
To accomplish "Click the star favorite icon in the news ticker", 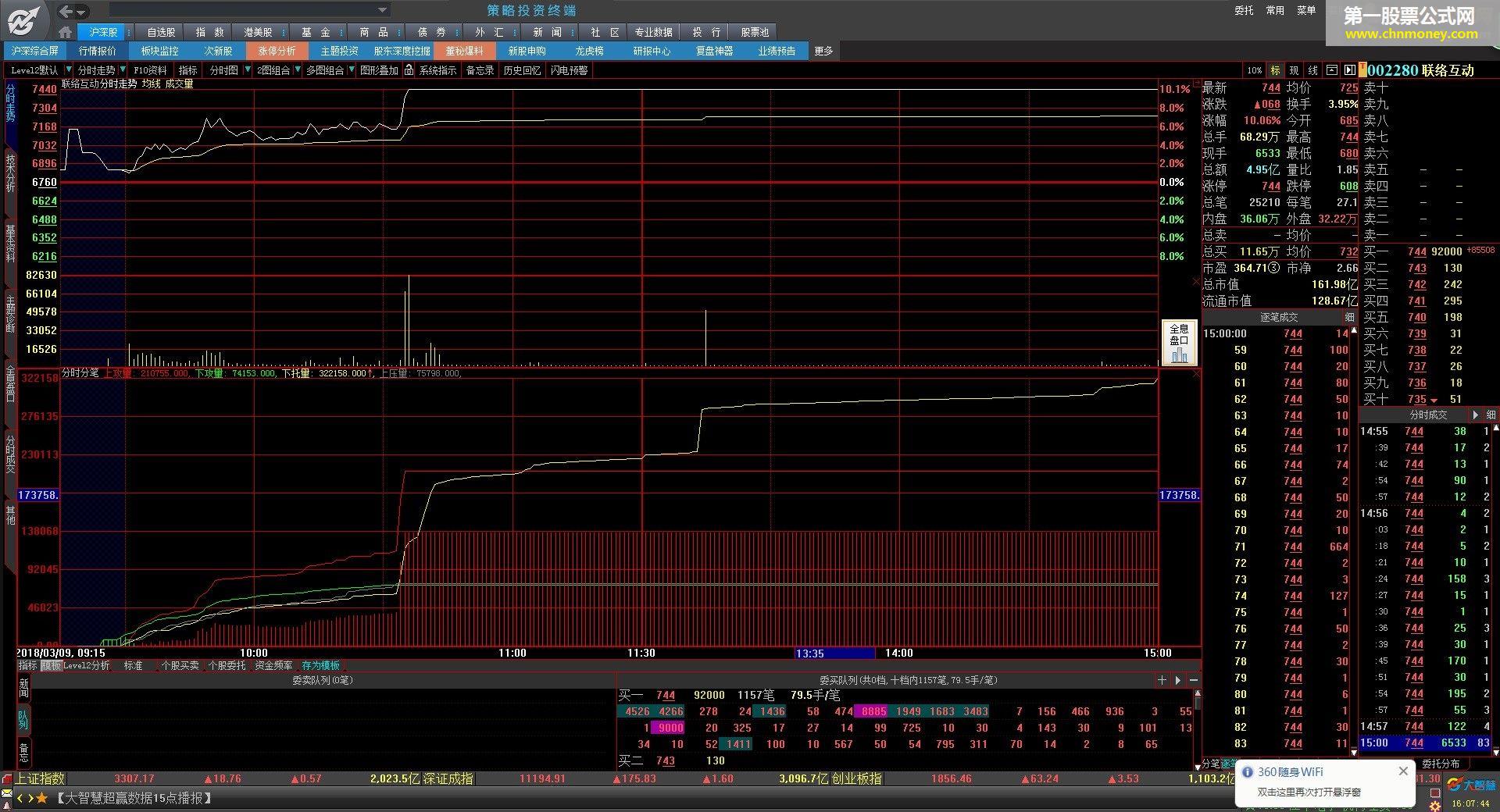I will pos(42,798).
